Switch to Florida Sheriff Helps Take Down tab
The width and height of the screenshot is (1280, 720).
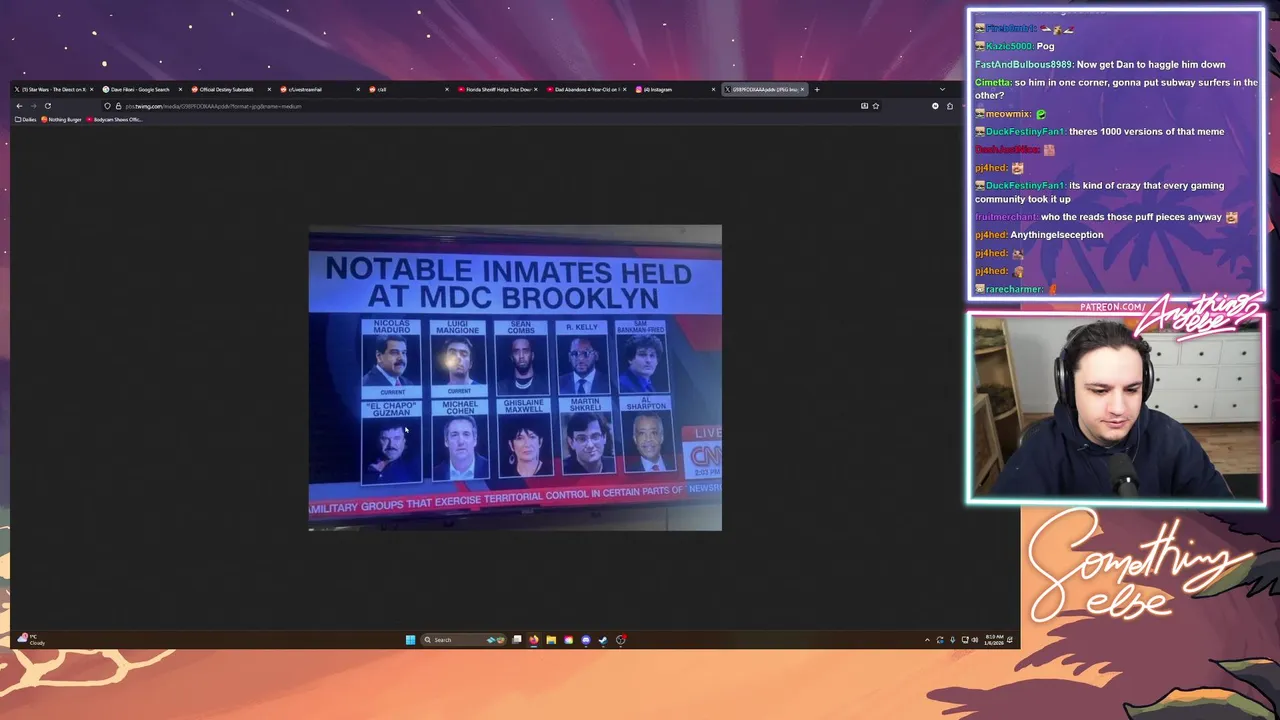tap(496, 90)
